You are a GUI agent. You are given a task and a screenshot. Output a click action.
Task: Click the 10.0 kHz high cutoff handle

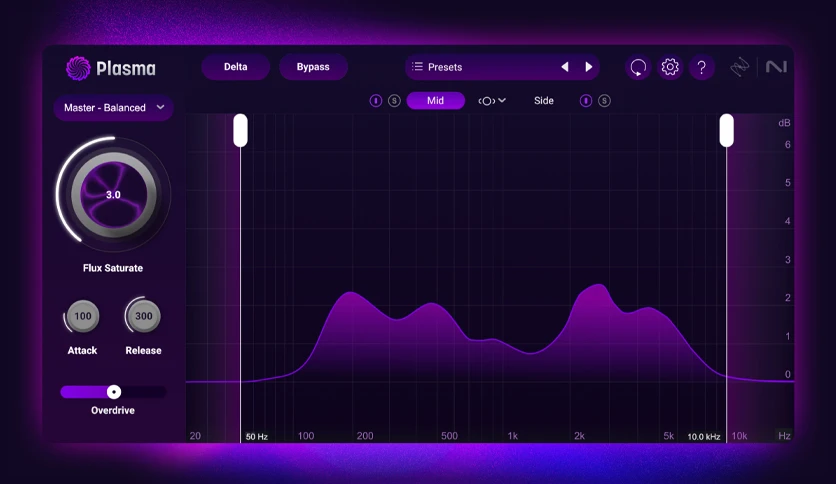(x=727, y=130)
